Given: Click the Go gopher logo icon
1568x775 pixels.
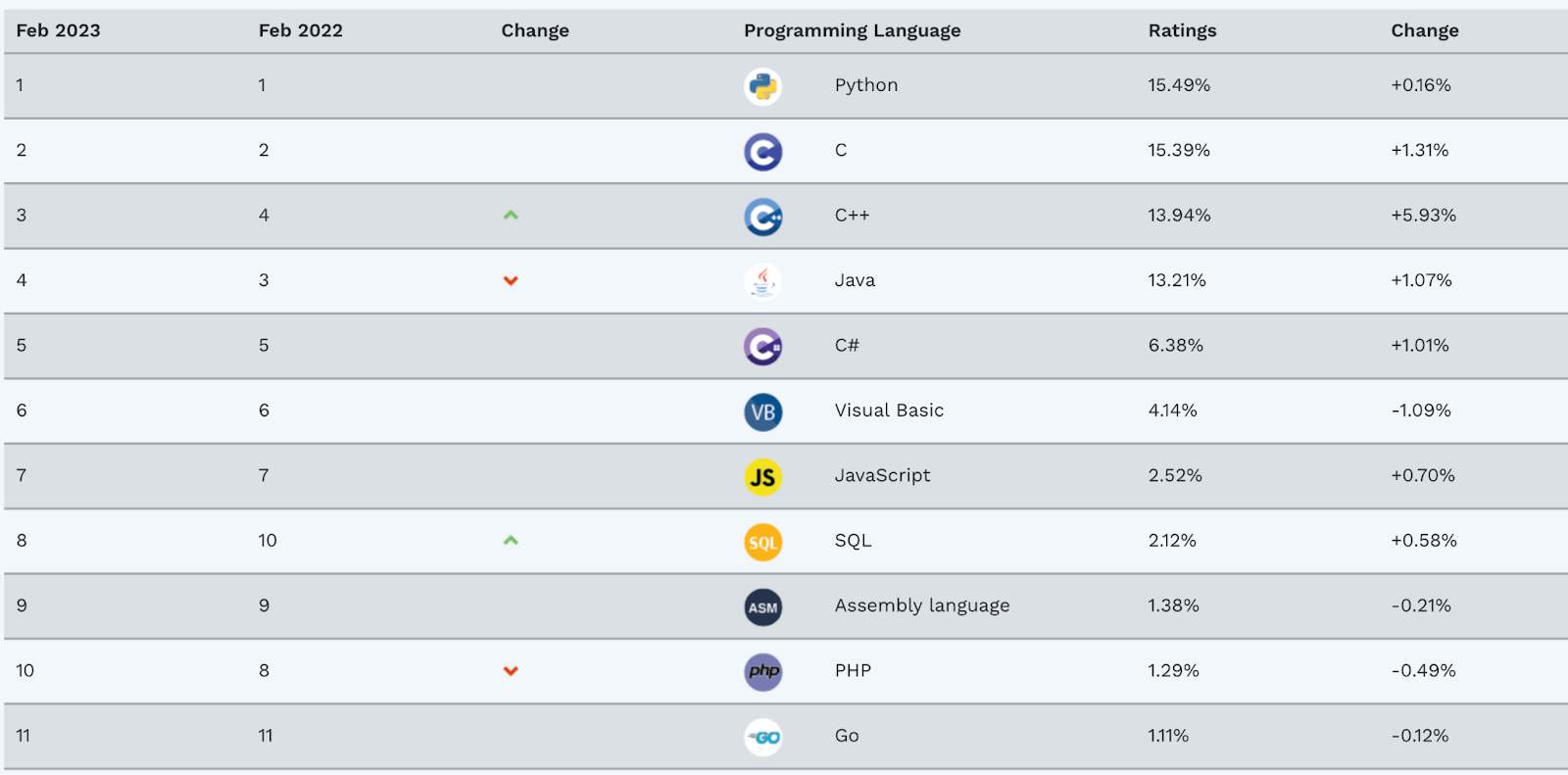Looking at the screenshot, I should [x=762, y=737].
